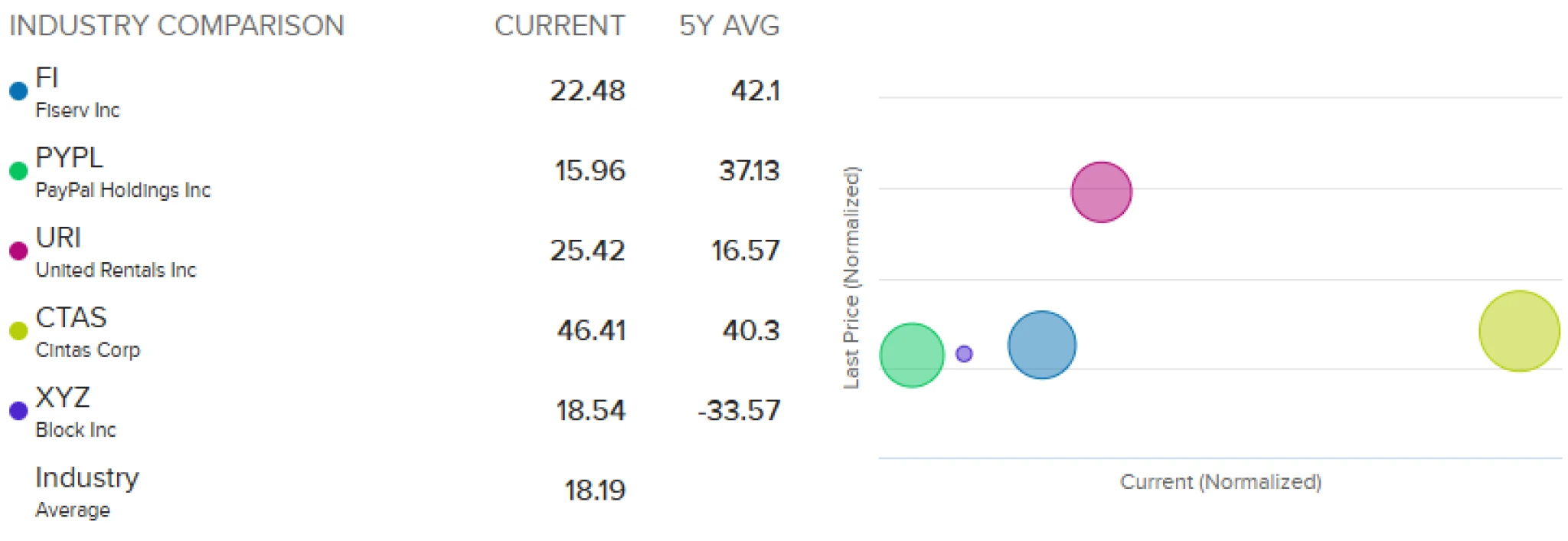
Task: Select the large yellow CTAS bubble
Action: tap(1519, 331)
